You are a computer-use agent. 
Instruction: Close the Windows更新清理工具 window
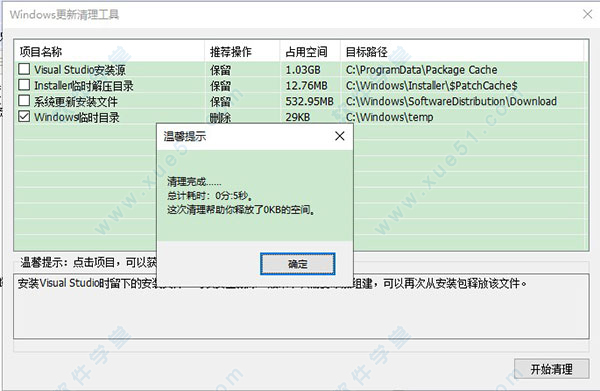(x=587, y=14)
